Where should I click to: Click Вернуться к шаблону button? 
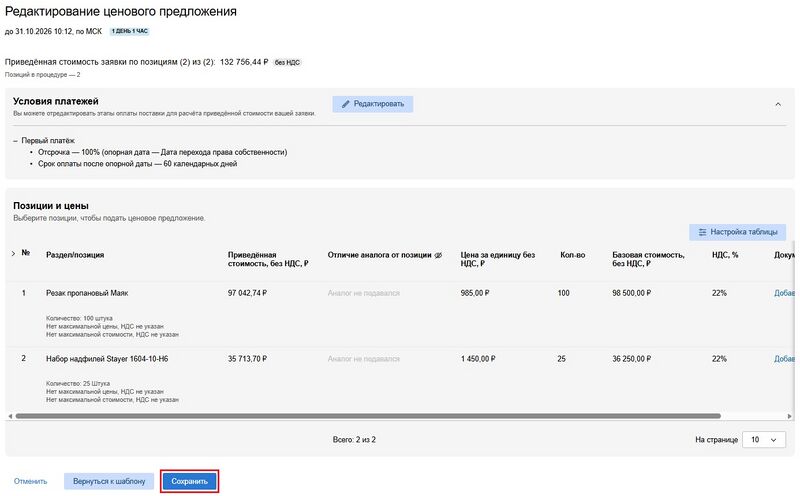click(x=109, y=481)
